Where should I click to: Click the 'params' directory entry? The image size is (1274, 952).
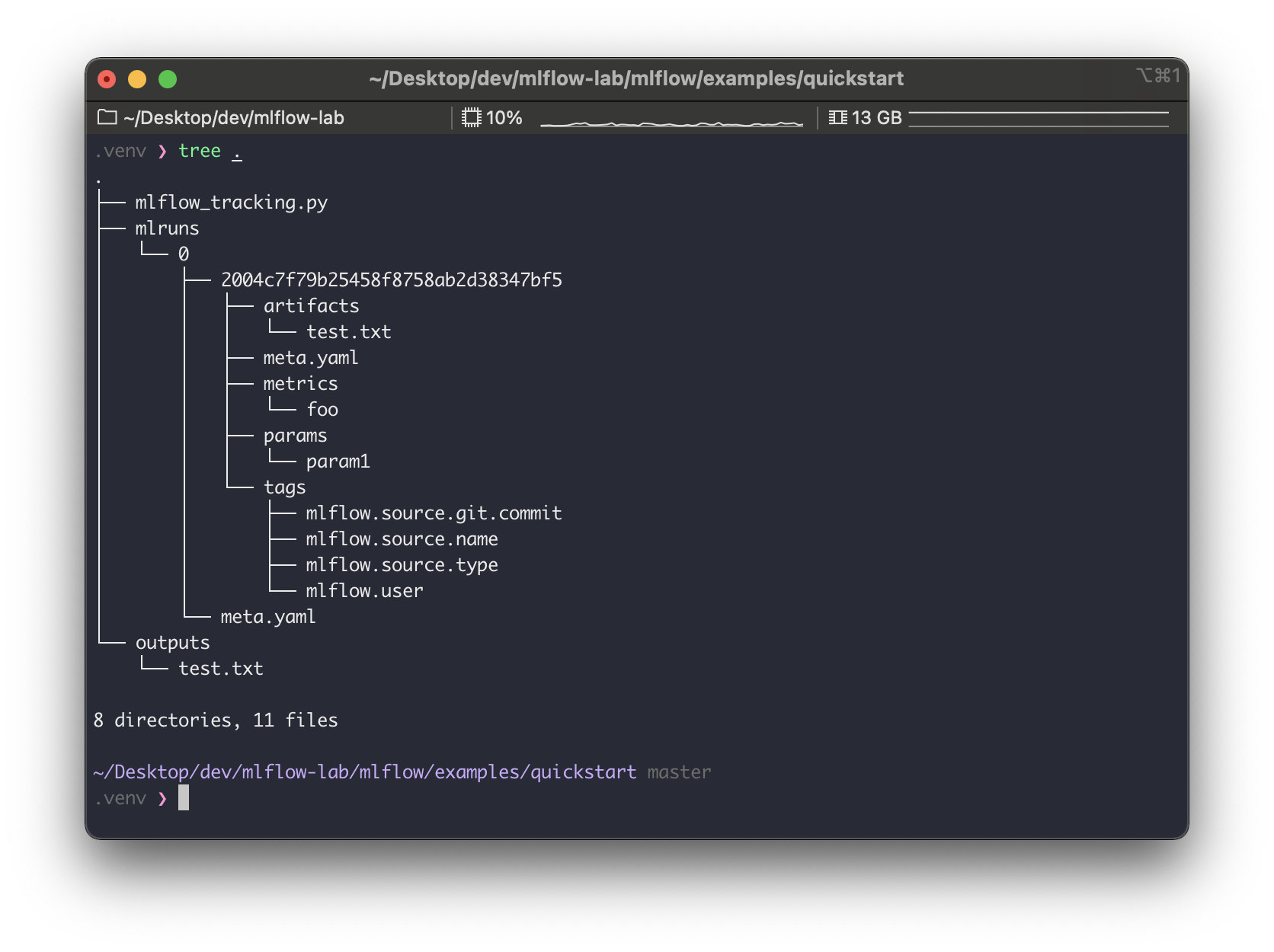[x=295, y=436]
